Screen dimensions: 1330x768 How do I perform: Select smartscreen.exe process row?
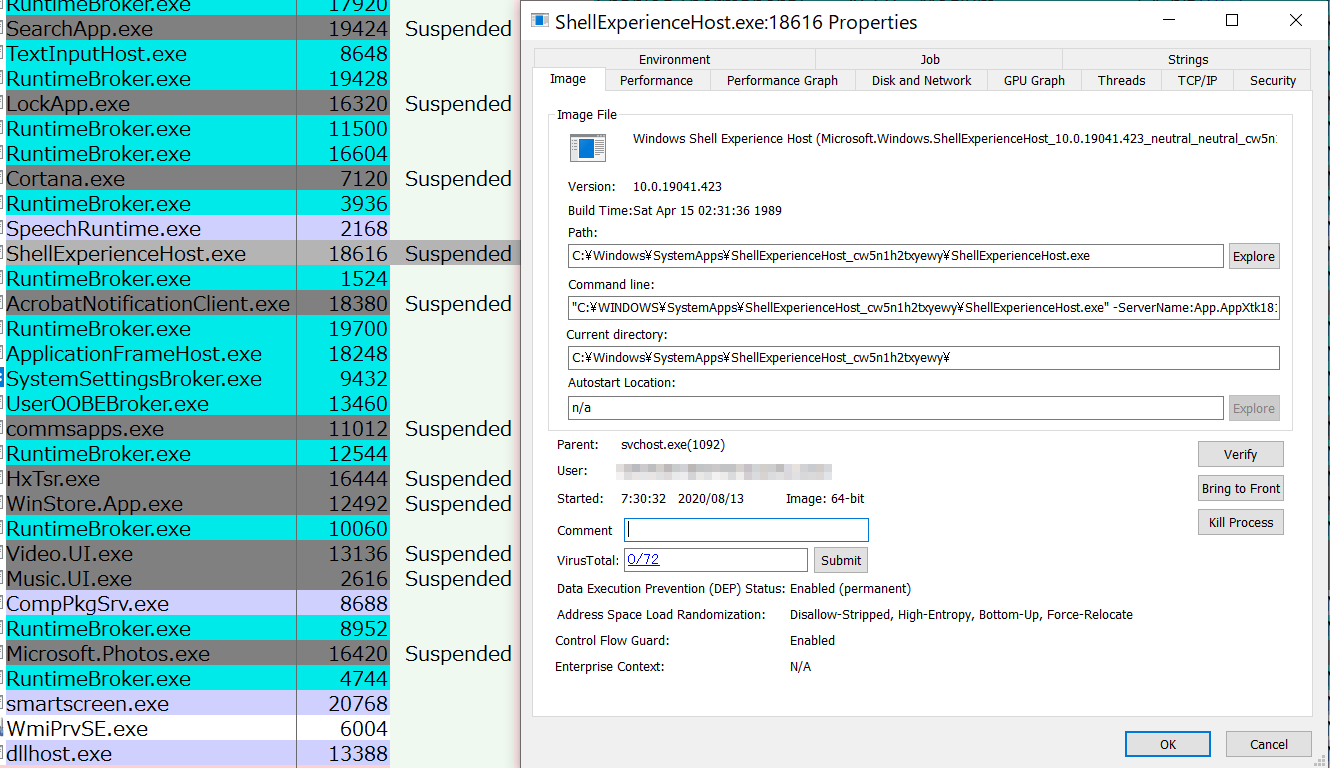197,704
